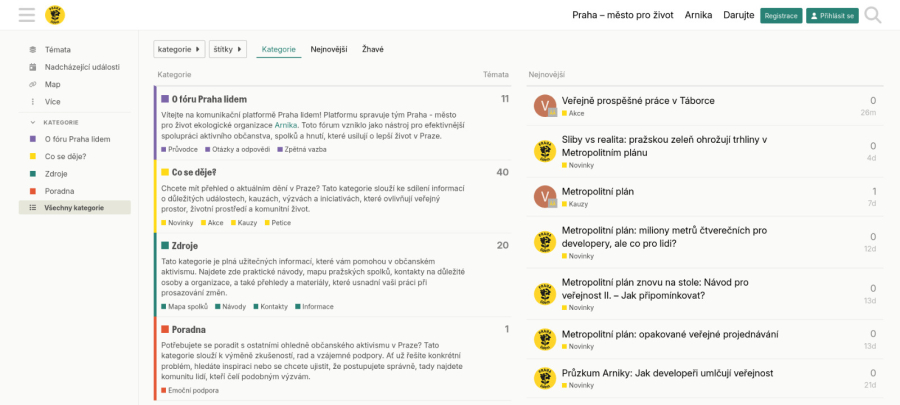Expand the Více sidebar menu
This screenshot has height=405, width=900.
[52, 101]
